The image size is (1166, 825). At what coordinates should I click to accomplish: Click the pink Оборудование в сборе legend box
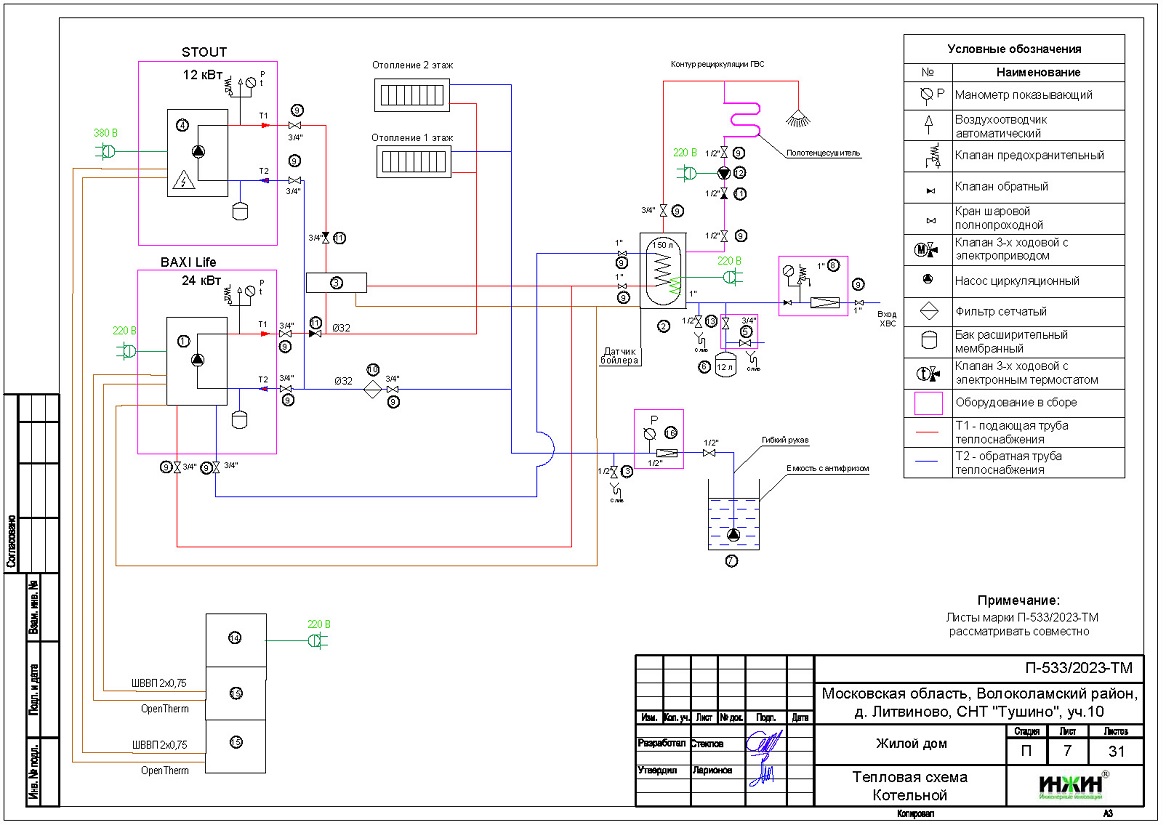(x=928, y=402)
